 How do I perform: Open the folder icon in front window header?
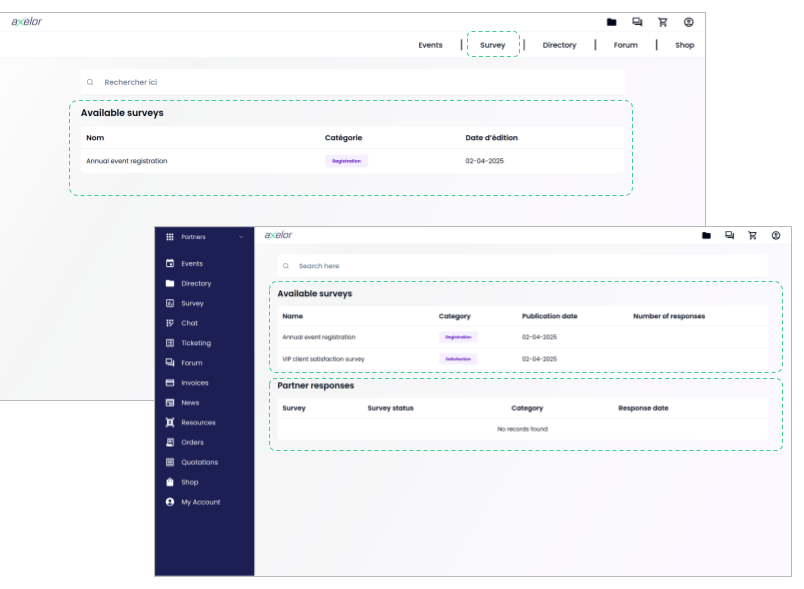706,235
